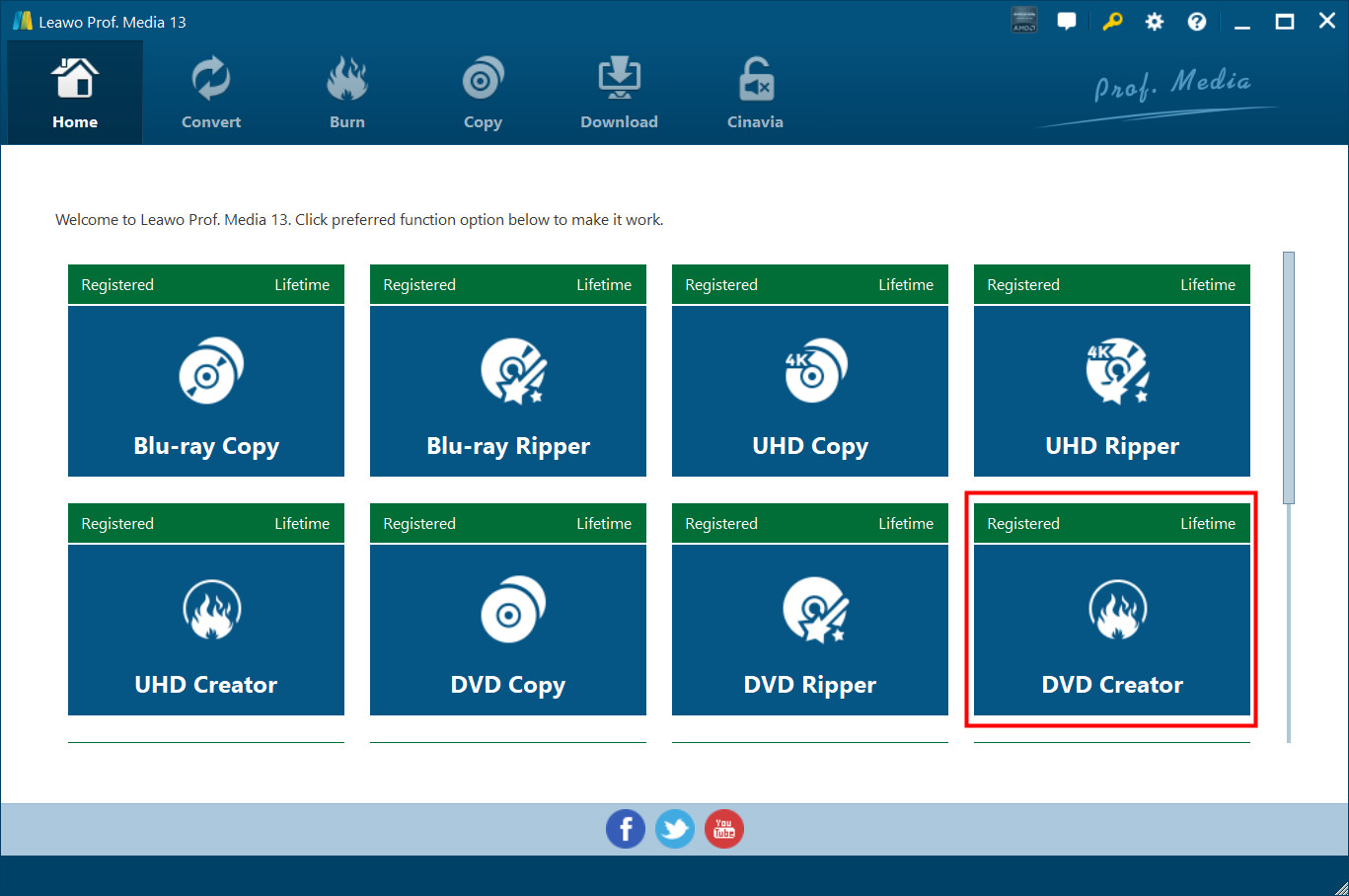Screen dimensions: 1349x896
Task: Open the DVD Ripper tile
Action: 810,630
